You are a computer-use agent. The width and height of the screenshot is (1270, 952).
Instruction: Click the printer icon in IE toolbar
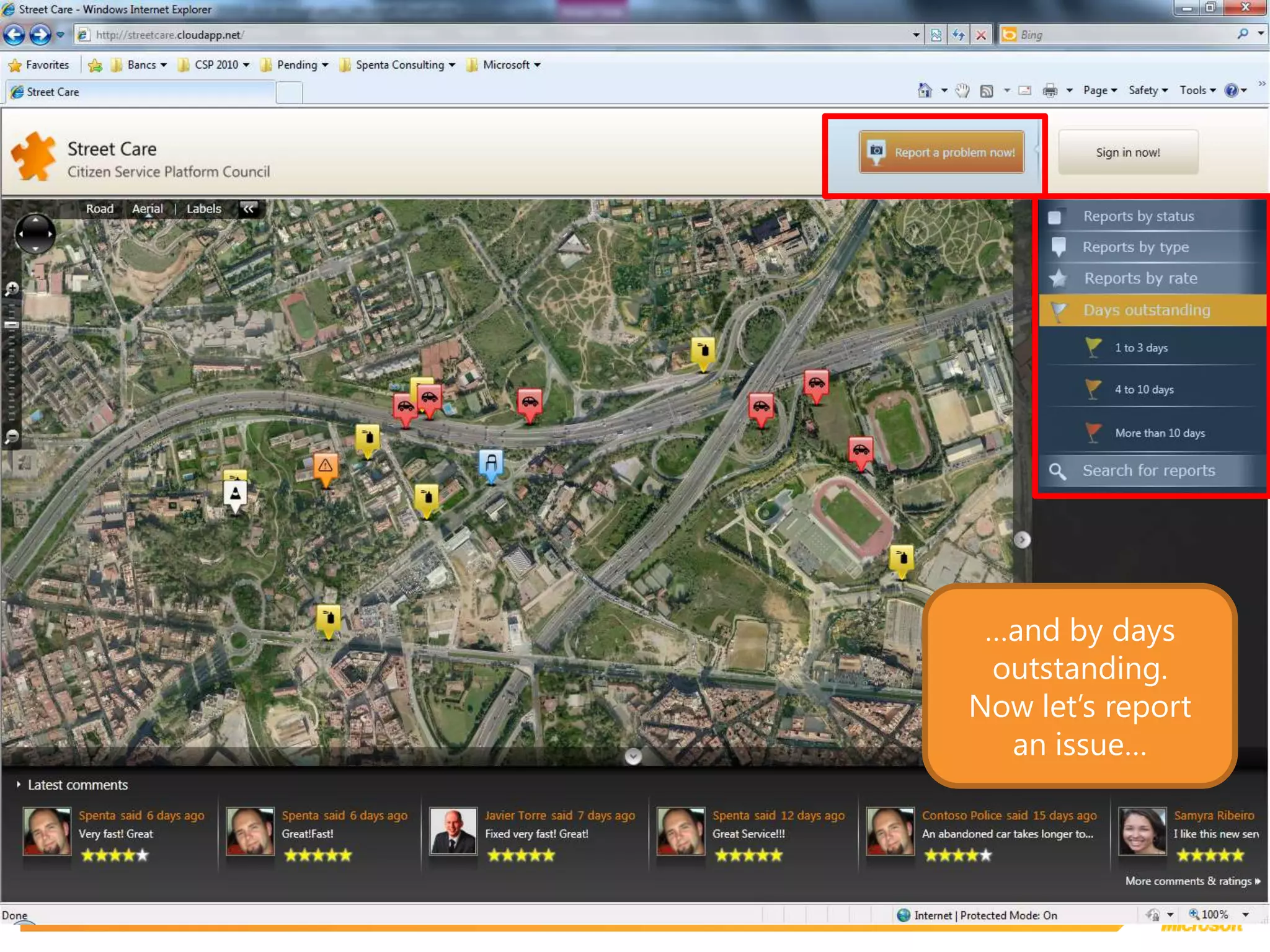(1049, 90)
